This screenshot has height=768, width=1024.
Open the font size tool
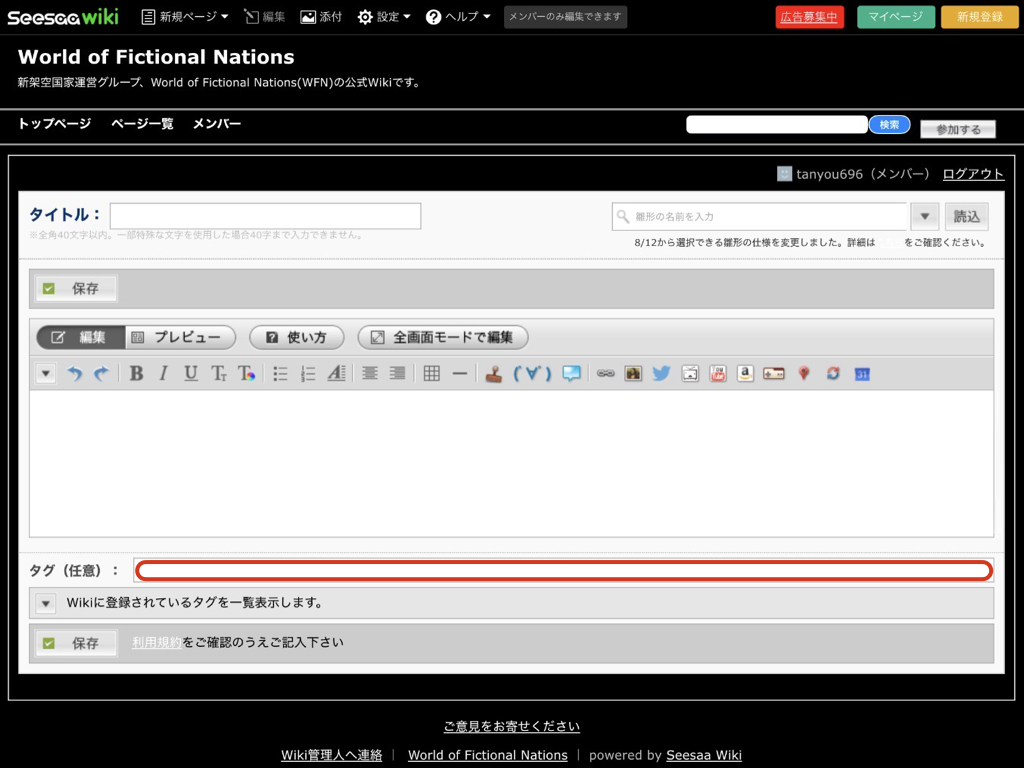click(219, 374)
